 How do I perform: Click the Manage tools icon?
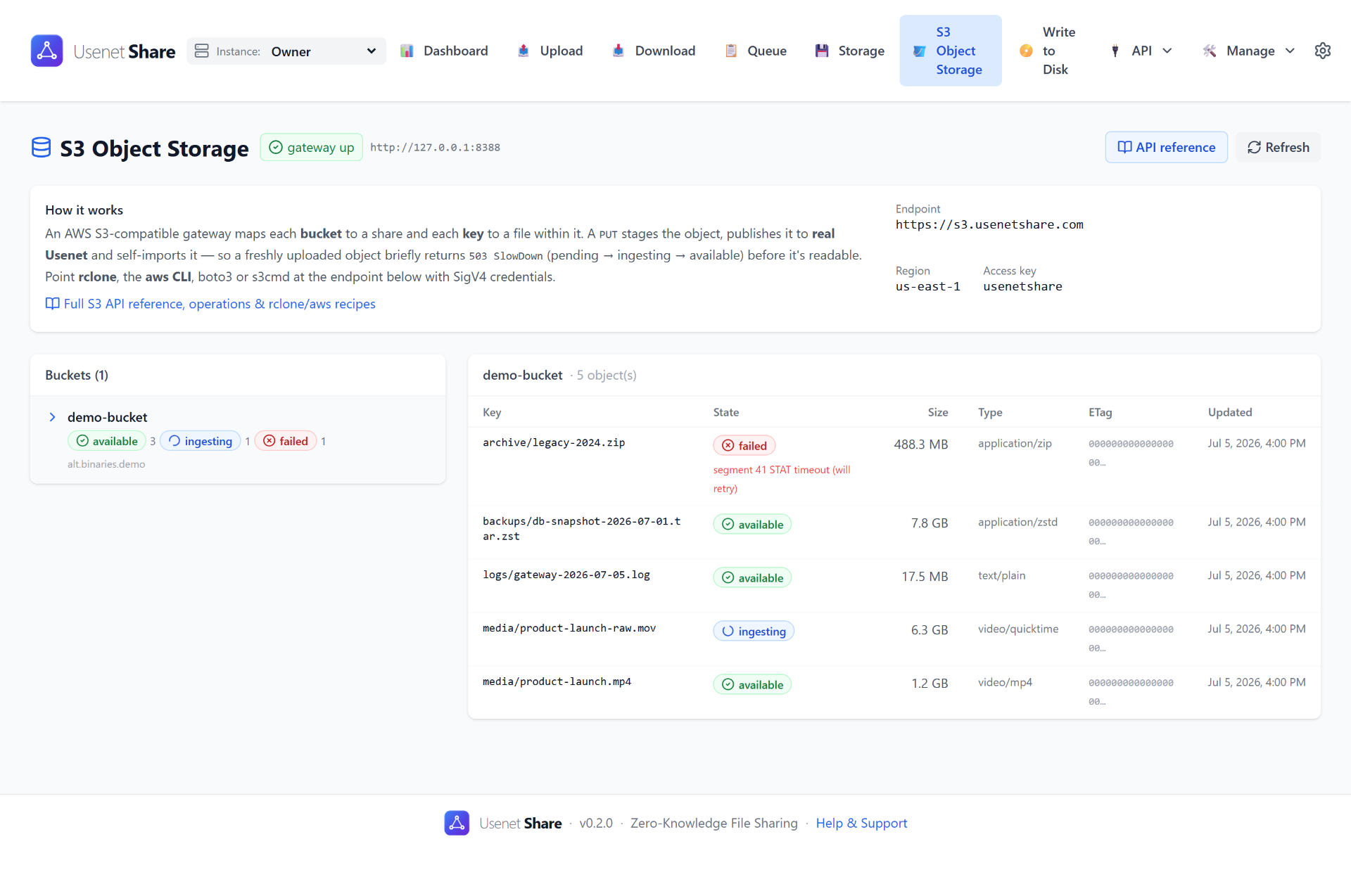pyautogui.click(x=1210, y=51)
